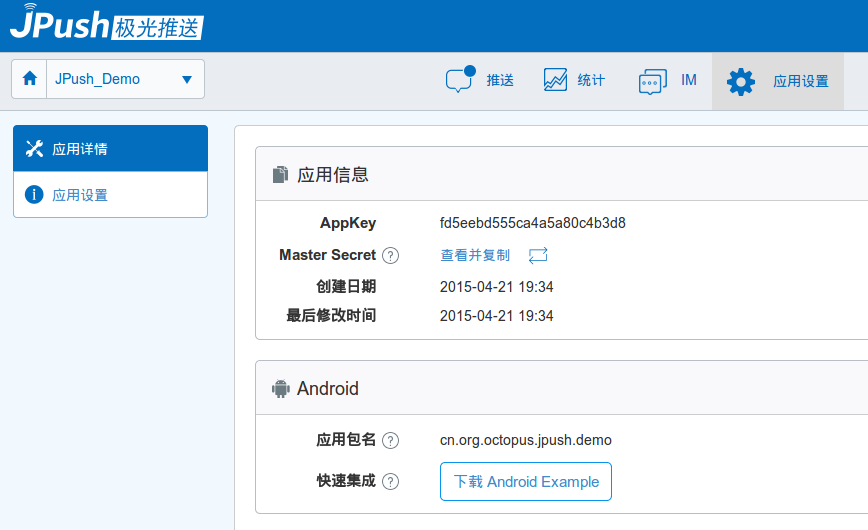
Task: Click the 创建日期 value 2015-04-21 19:34
Action: coord(497,287)
